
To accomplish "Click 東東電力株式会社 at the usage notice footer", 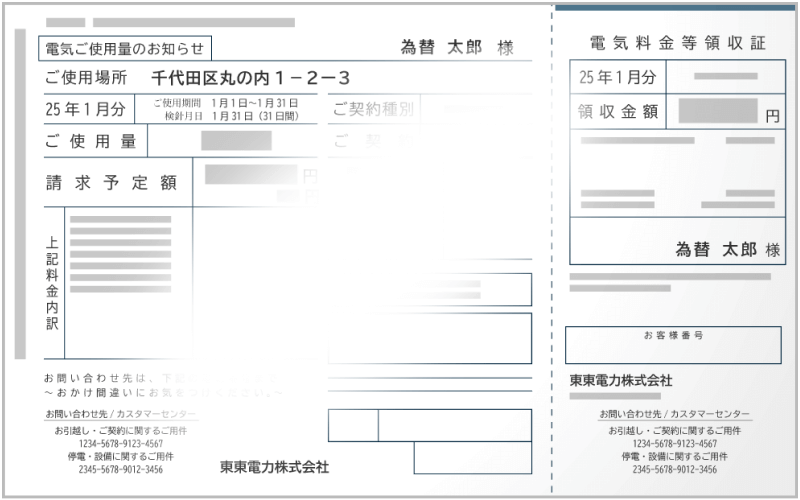I will (x=274, y=467).
